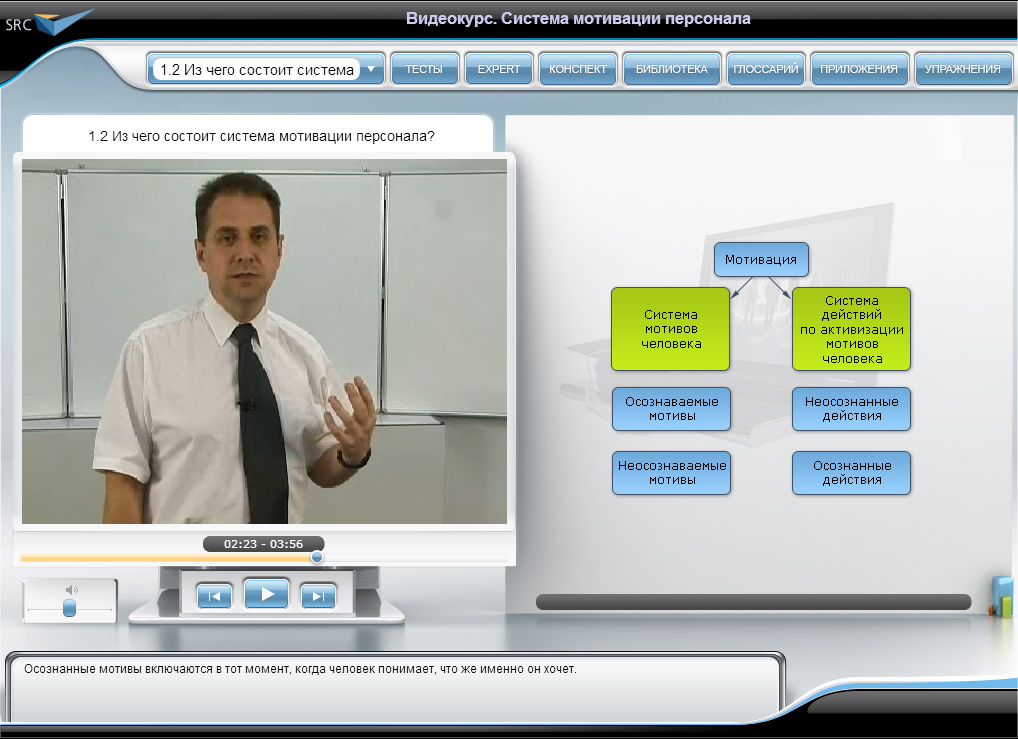
Task: Open the ТЕСТЫ tab
Action: (x=425, y=69)
